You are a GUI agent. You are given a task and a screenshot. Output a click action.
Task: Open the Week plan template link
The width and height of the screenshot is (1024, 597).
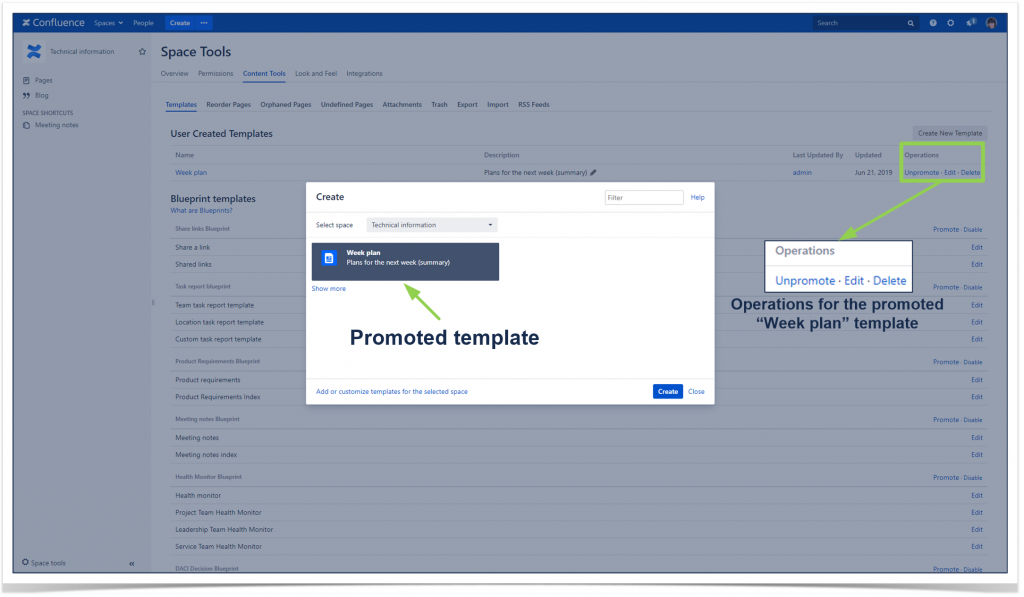coord(190,172)
